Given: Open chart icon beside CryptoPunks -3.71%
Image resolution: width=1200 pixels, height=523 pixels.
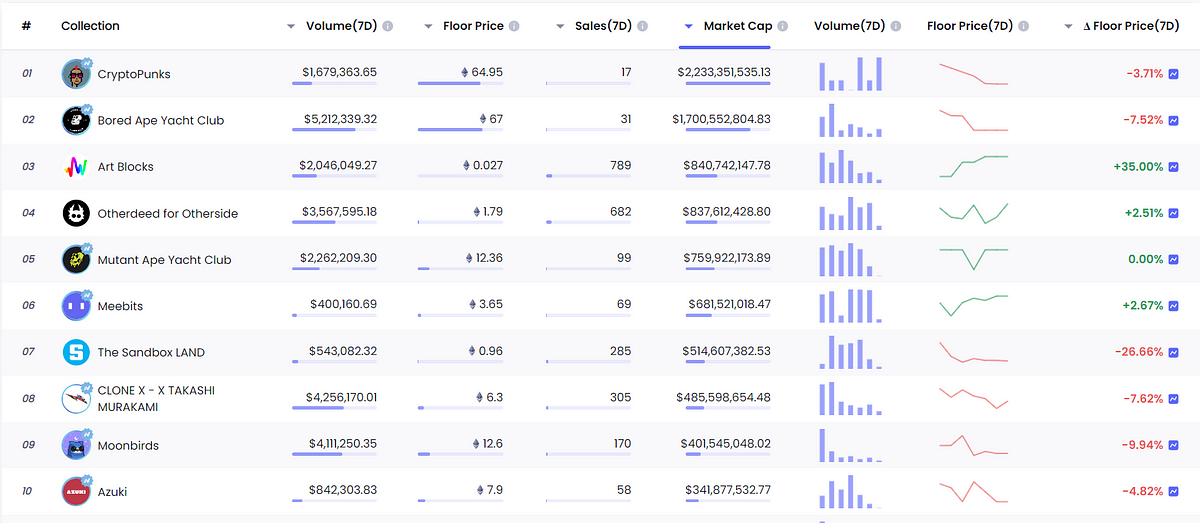Looking at the screenshot, I should tap(1173, 74).
